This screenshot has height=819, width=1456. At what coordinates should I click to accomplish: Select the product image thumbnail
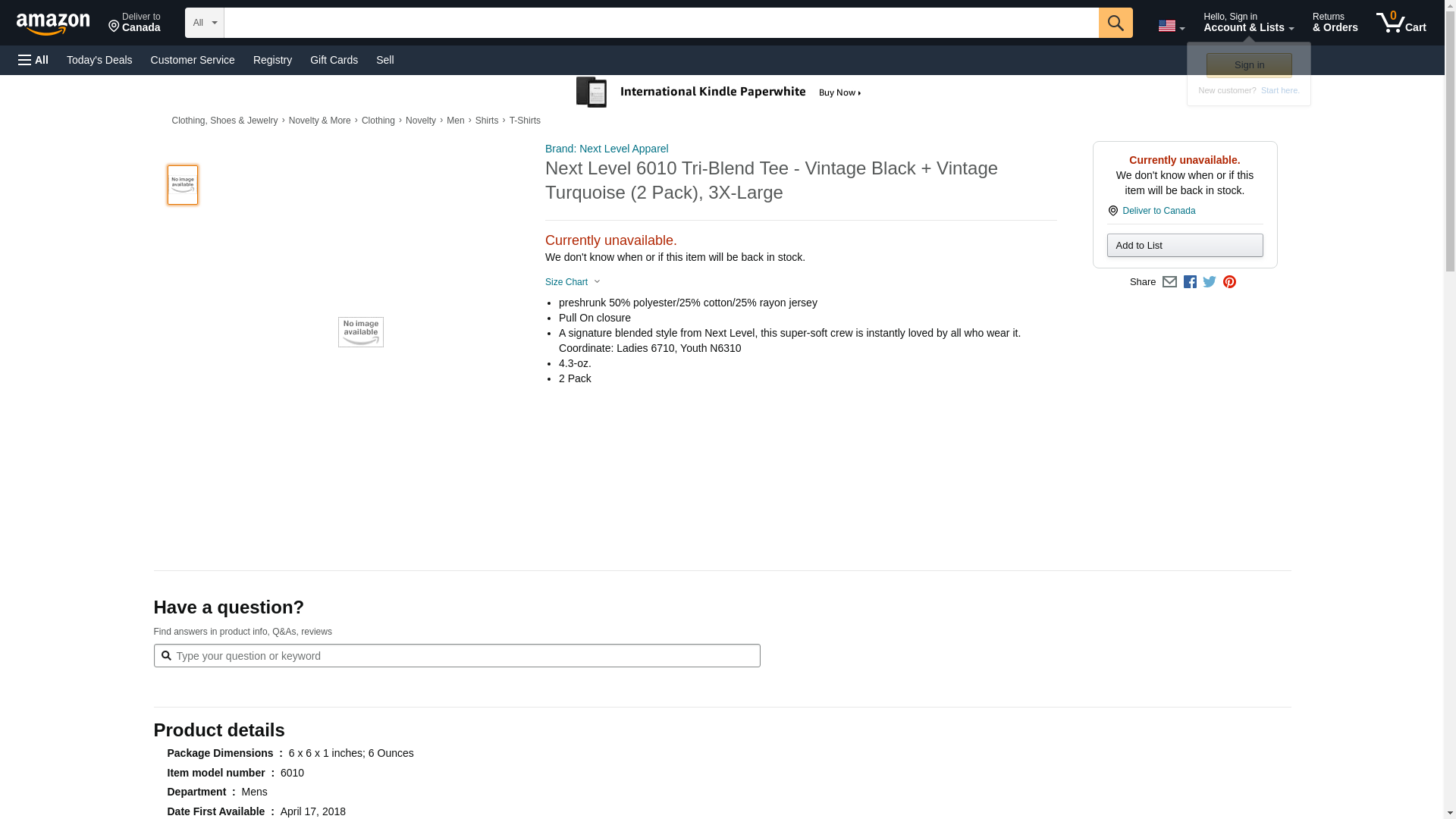[x=183, y=185]
